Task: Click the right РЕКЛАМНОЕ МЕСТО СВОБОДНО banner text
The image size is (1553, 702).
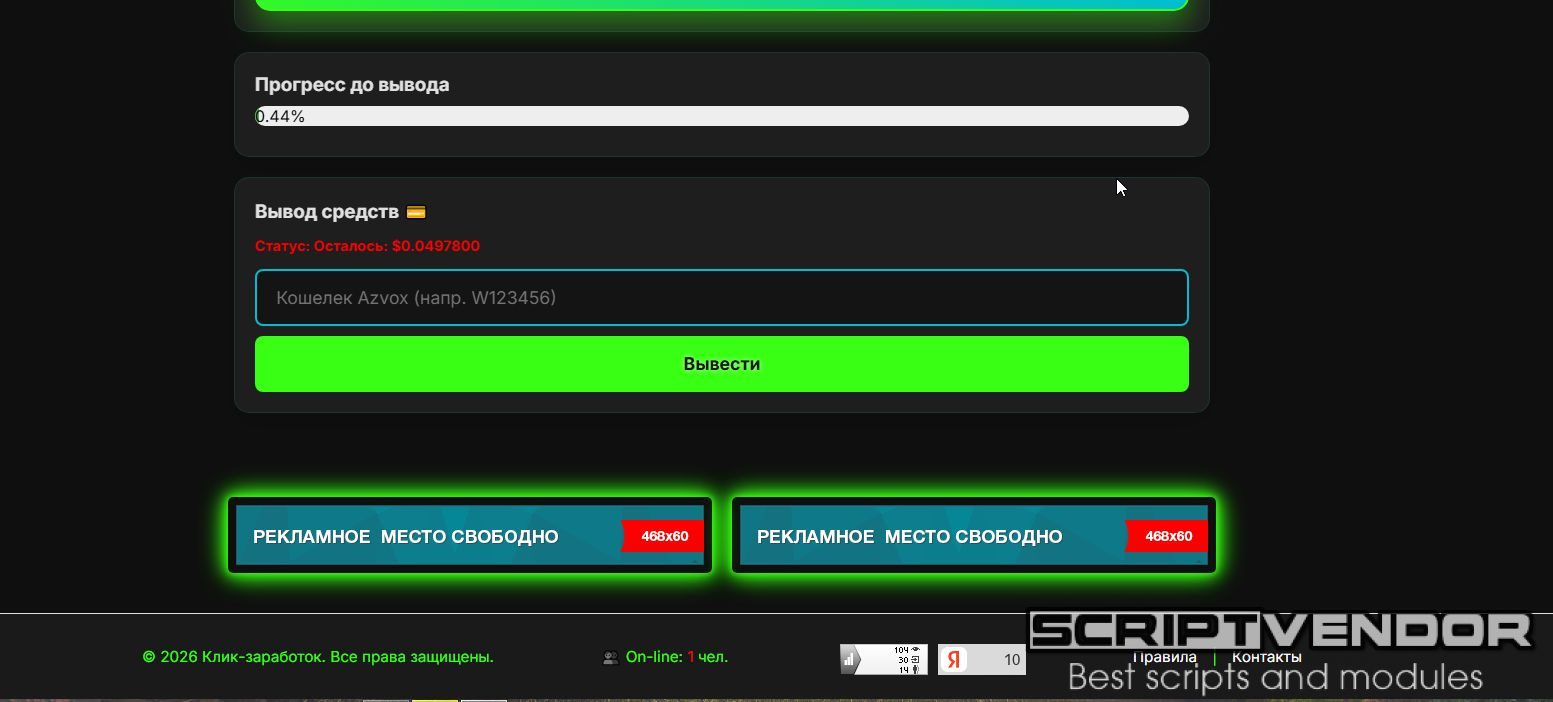Action: pos(909,537)
